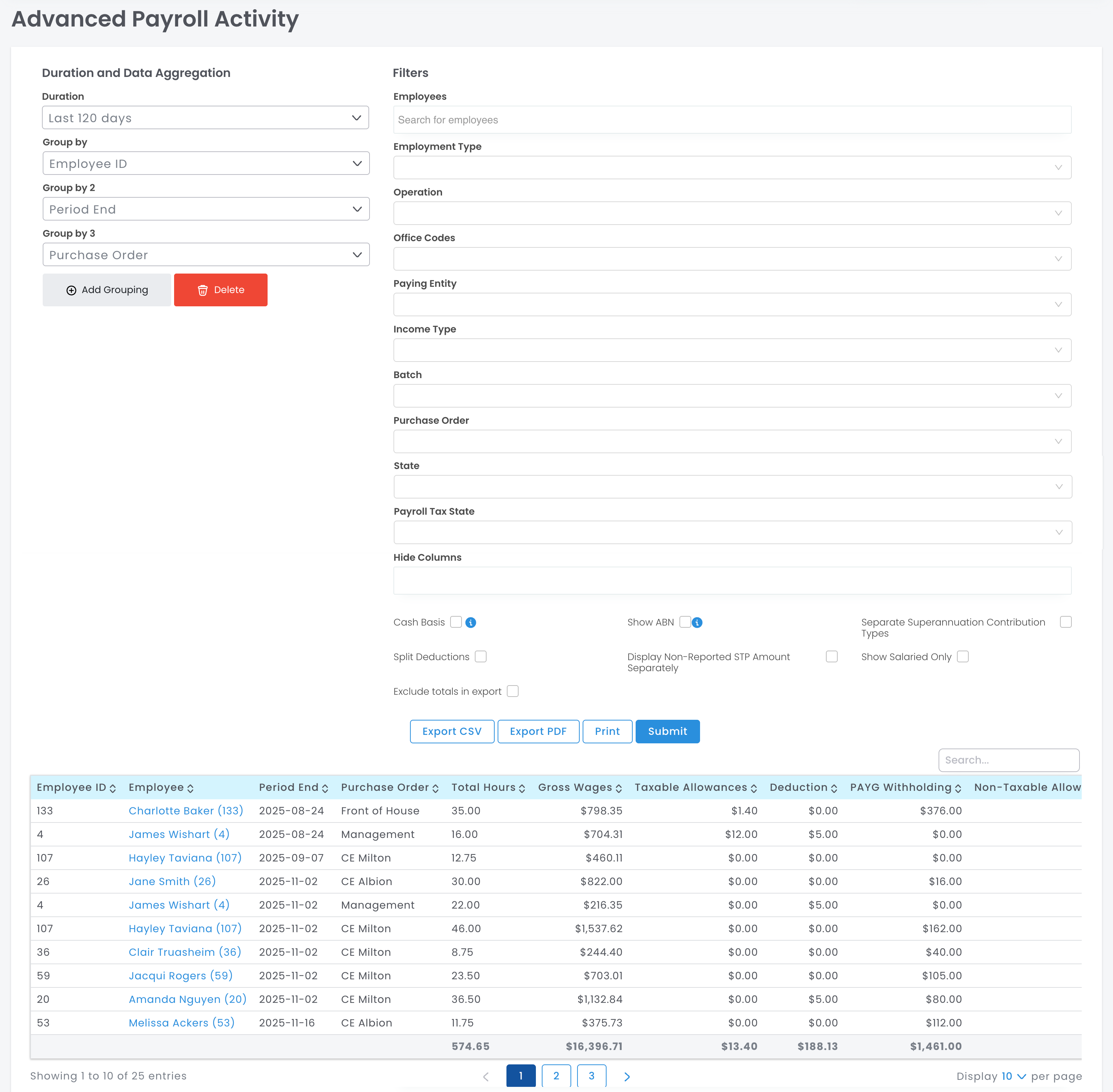Image resolution: width=1113 pixels, height=1092 pixels.
Task: Tick the Split Deductions checkbox
Action: [481, 656]
